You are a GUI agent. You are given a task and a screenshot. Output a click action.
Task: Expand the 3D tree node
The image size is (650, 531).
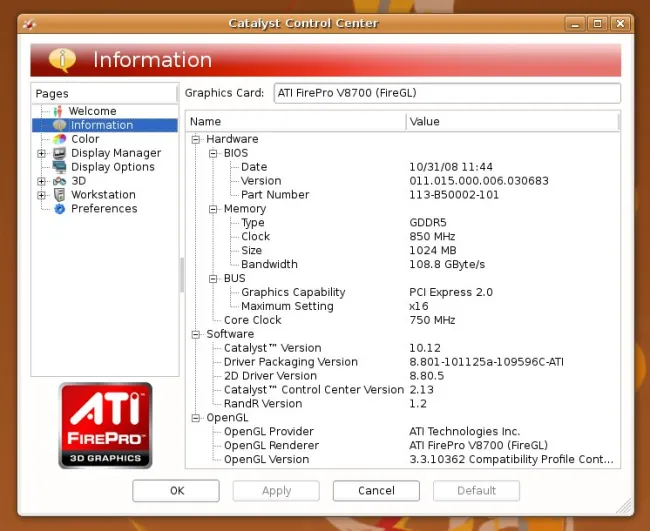41,181
